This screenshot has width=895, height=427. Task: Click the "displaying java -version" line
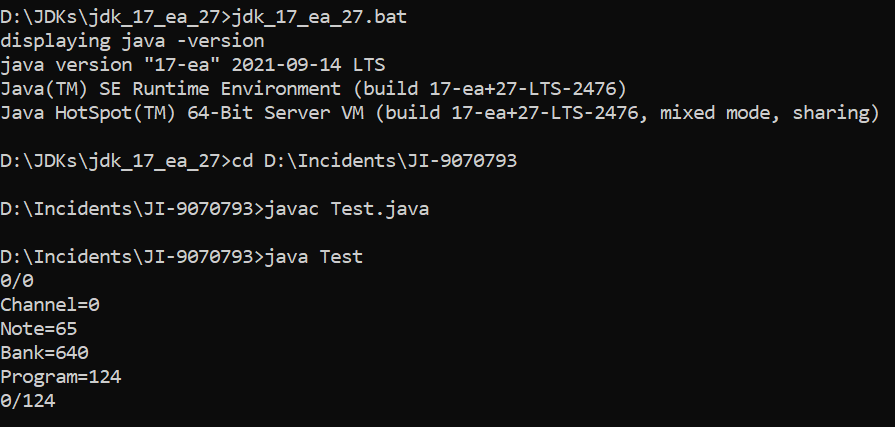[132, 41]
